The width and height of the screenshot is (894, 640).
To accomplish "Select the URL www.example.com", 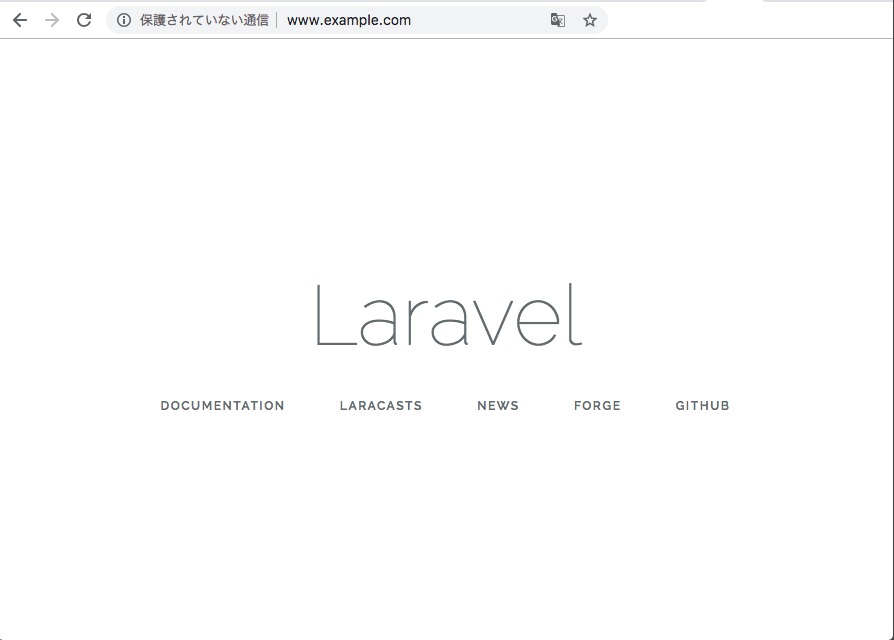I will [x=348, y=19].
